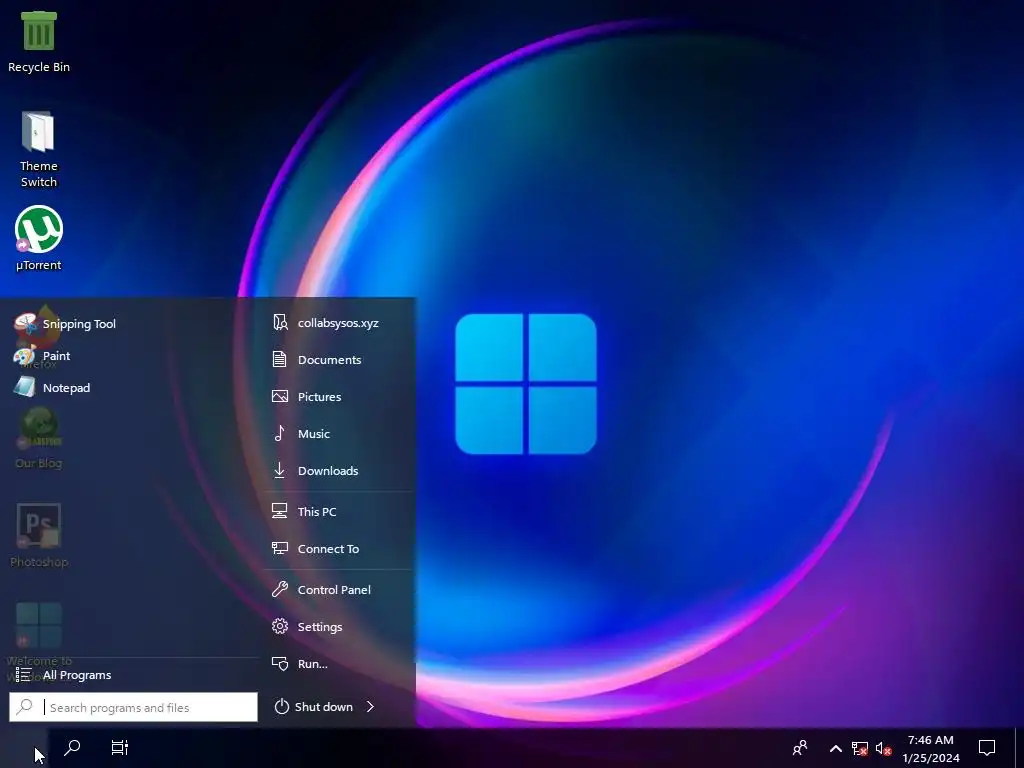Click the Shut down button
Viewport: 1024px width, 768px height.
[313, 707]
